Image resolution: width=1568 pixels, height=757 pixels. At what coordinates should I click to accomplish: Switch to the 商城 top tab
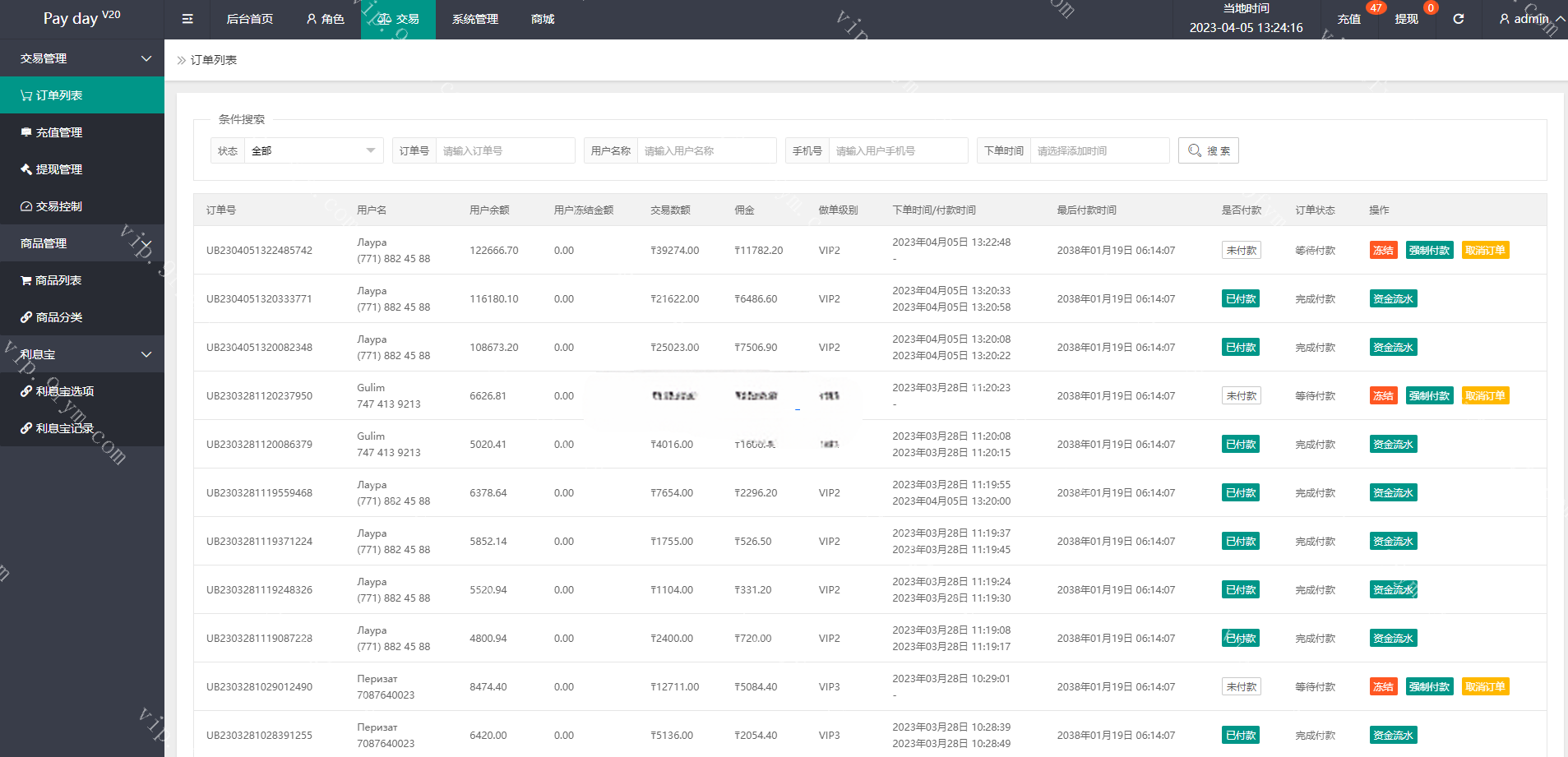pyautogui.click(x=543, y=19)
